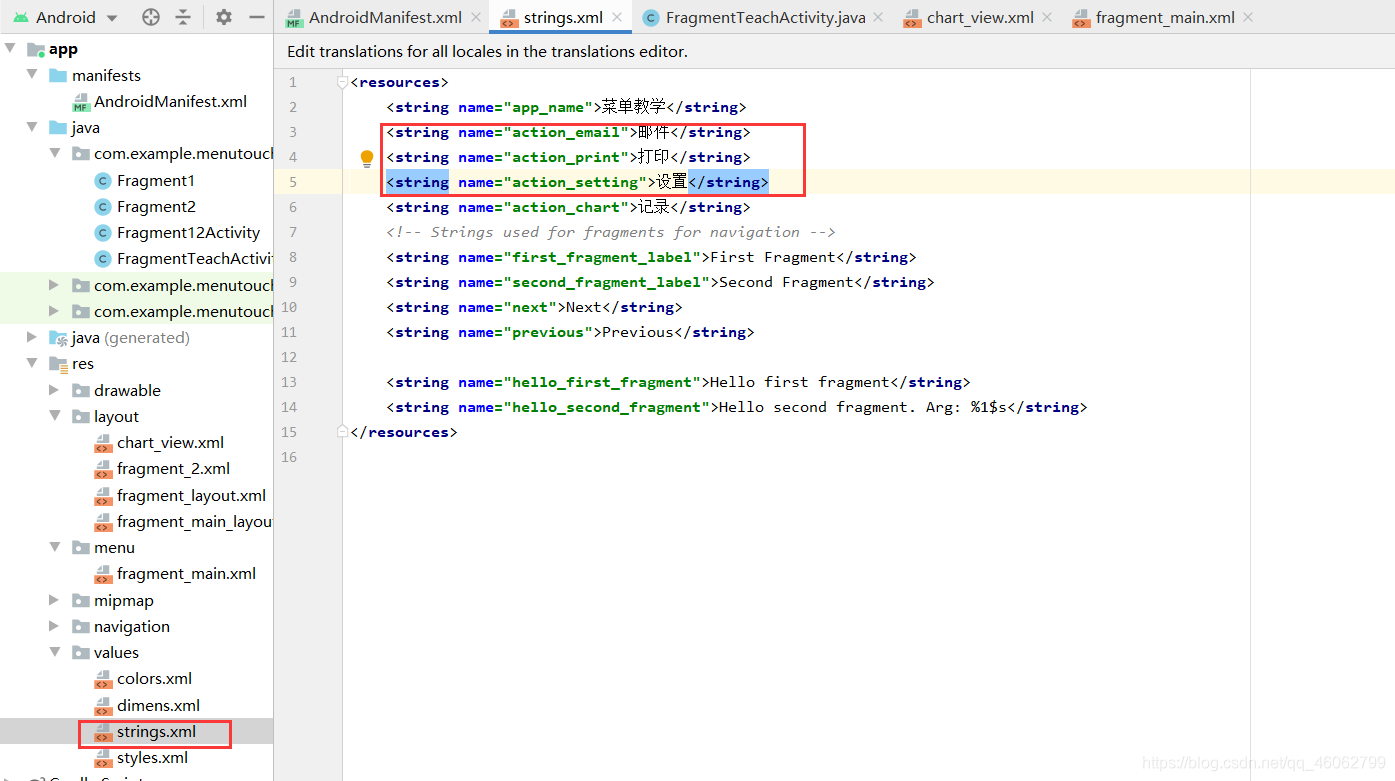
Task: Open project panel settings gear
Action: pos(224,17)
